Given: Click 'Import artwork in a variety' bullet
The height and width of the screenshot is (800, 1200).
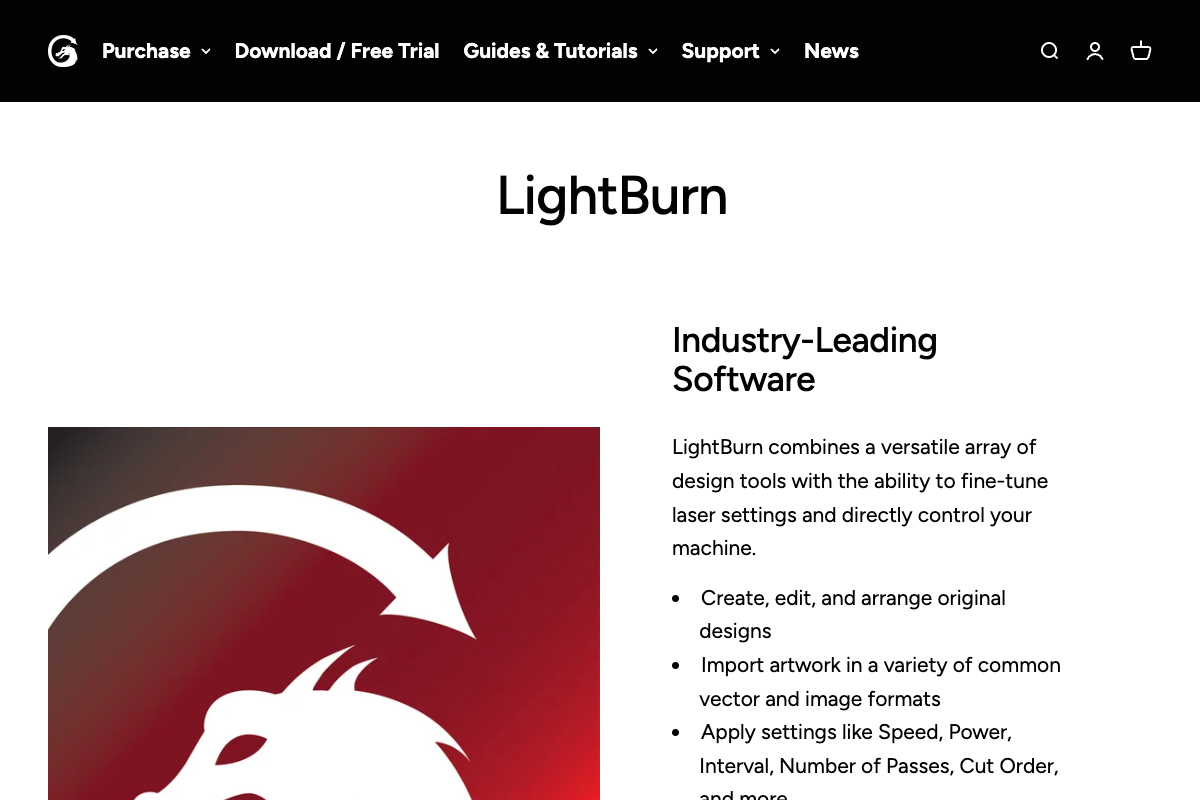Looking at the screenshot, I should [x=880, y=681].
